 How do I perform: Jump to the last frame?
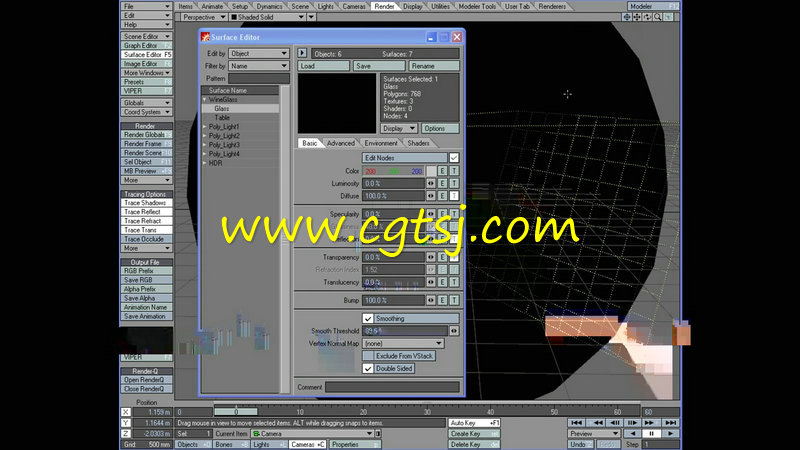[x=670, y=423]
